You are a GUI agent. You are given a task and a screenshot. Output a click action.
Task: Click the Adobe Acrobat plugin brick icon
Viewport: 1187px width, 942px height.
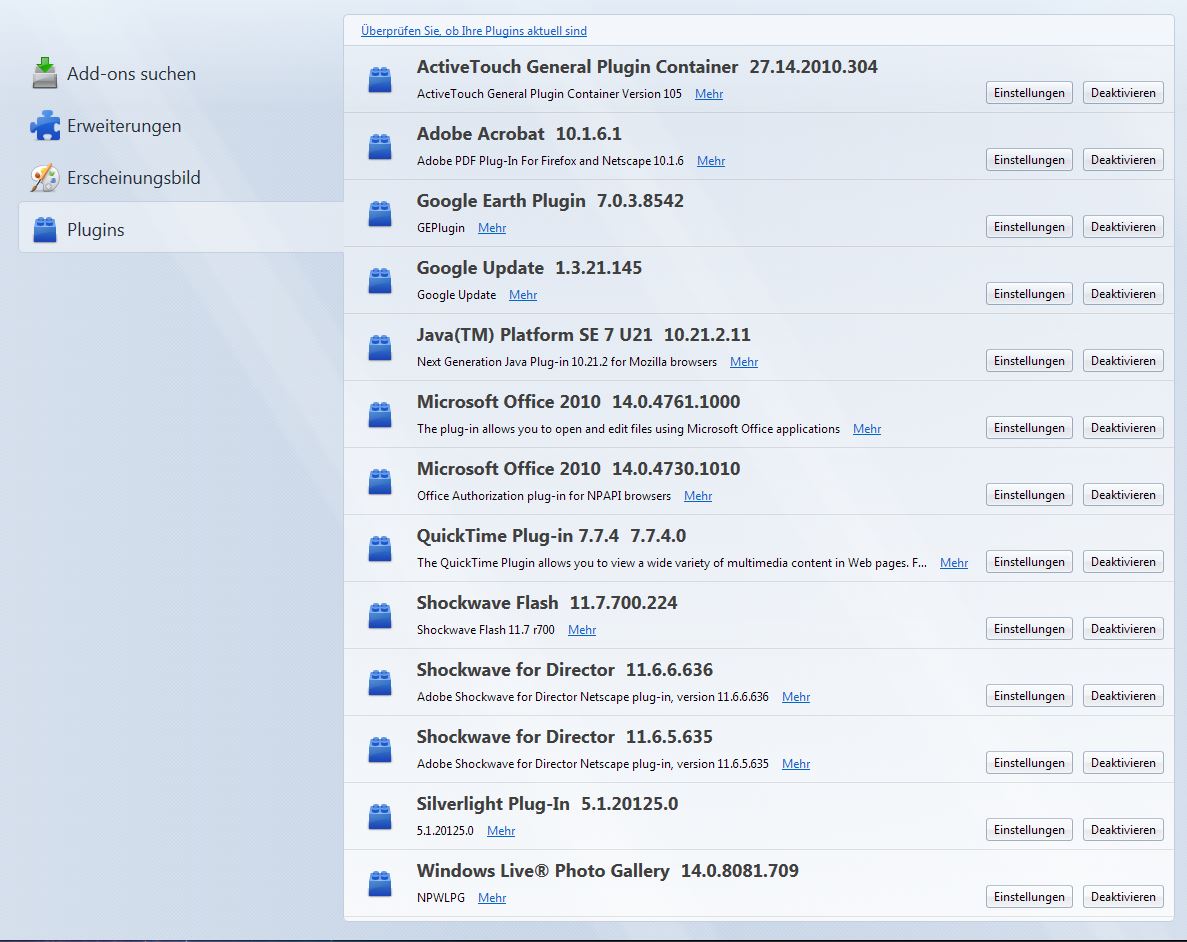click(x=380, y=147)
